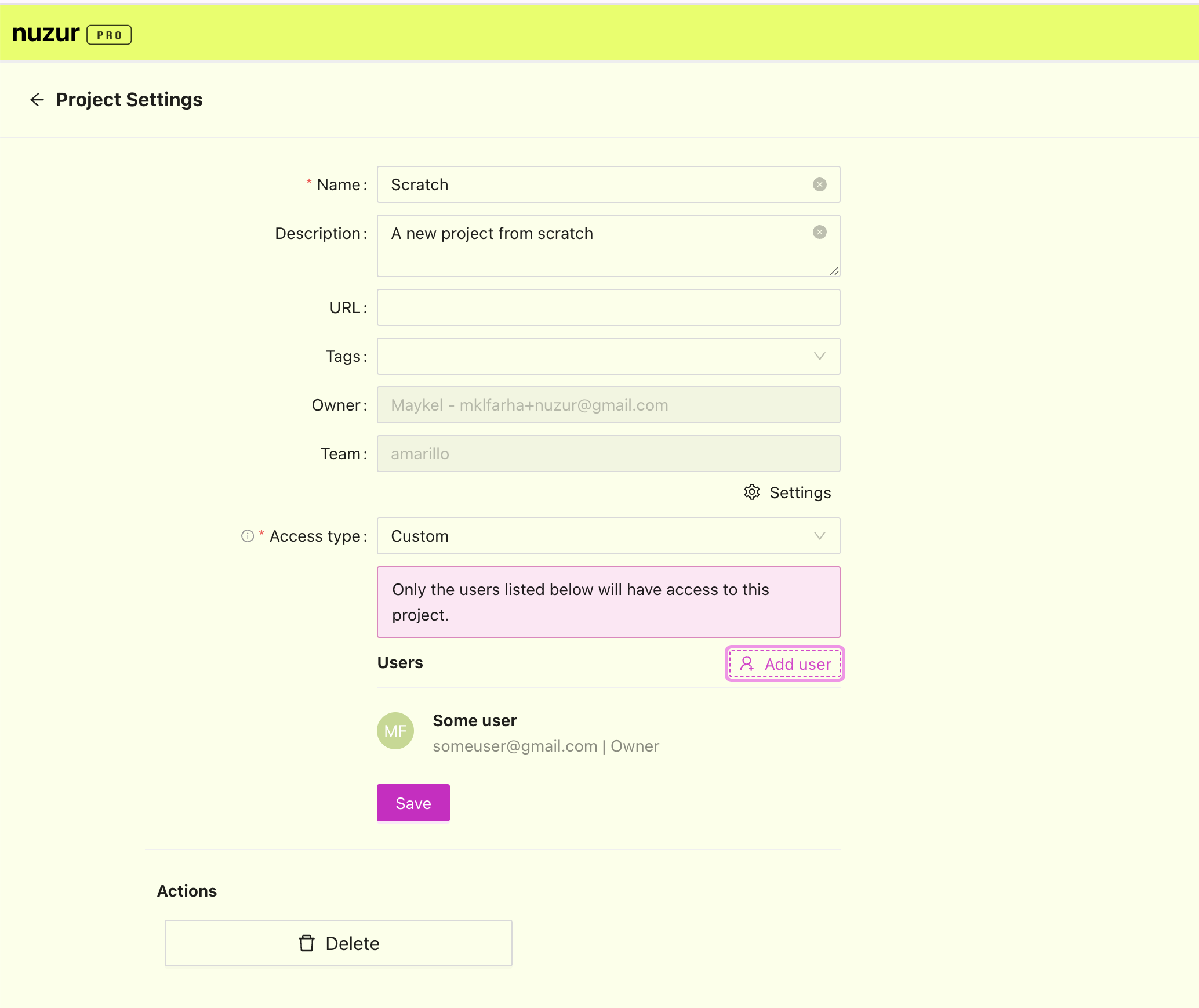Click the PRO badge next to the logo
The image size is (1199, 1008).
tap(110, 35)
